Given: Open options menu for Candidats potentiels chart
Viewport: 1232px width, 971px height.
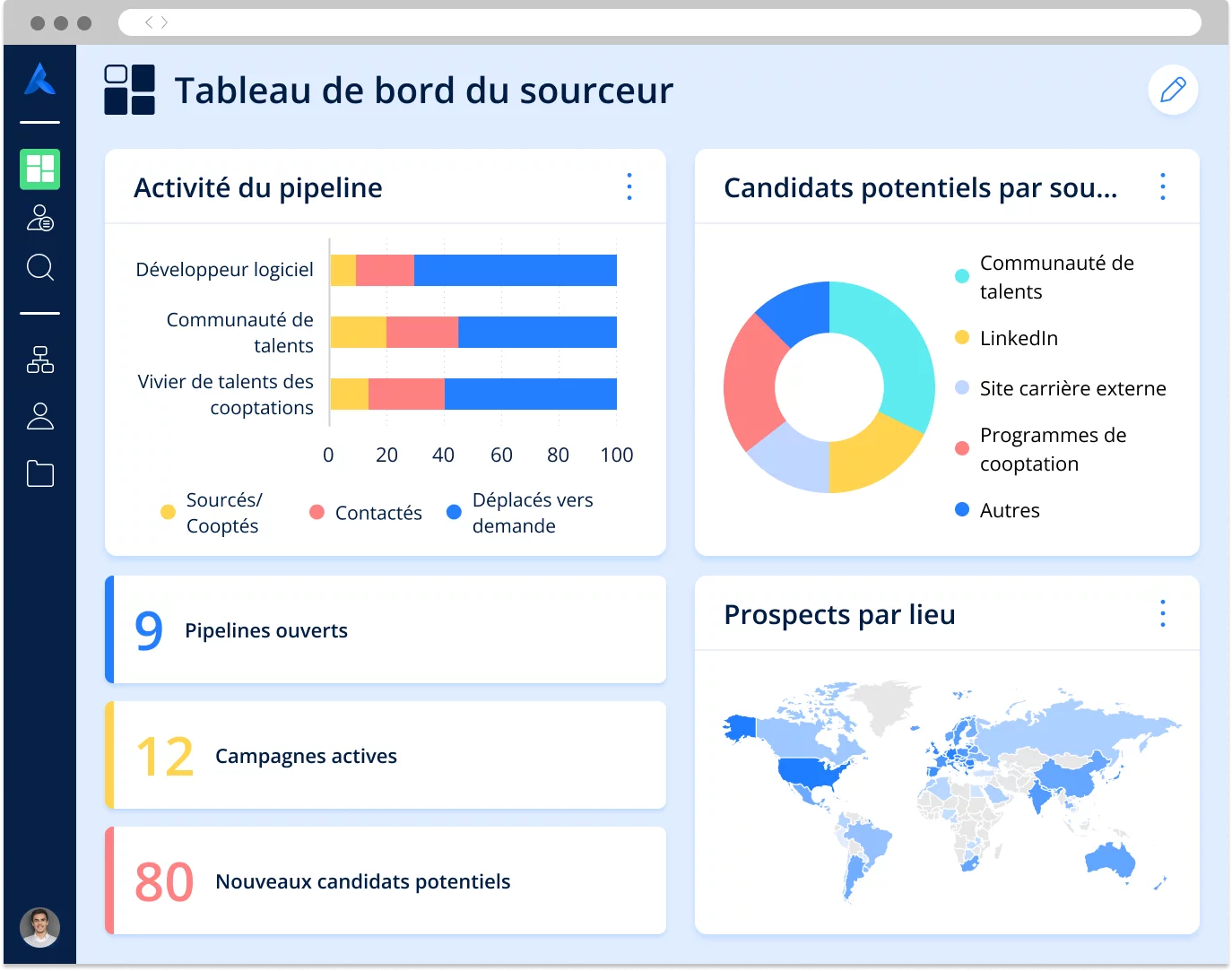Looking at the screenshot, I should [1162, 186].
